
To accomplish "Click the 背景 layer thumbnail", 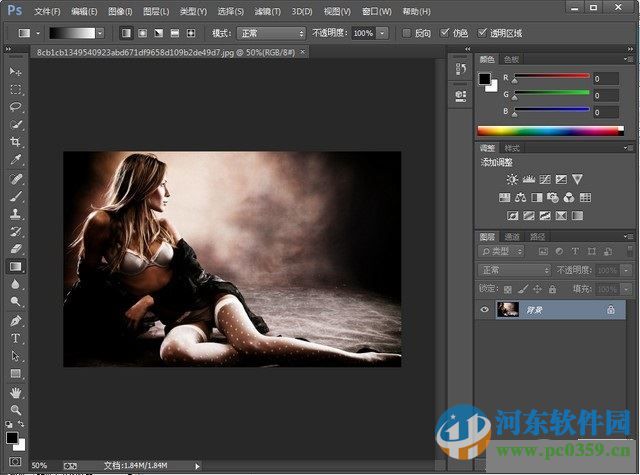I will 508,311.
